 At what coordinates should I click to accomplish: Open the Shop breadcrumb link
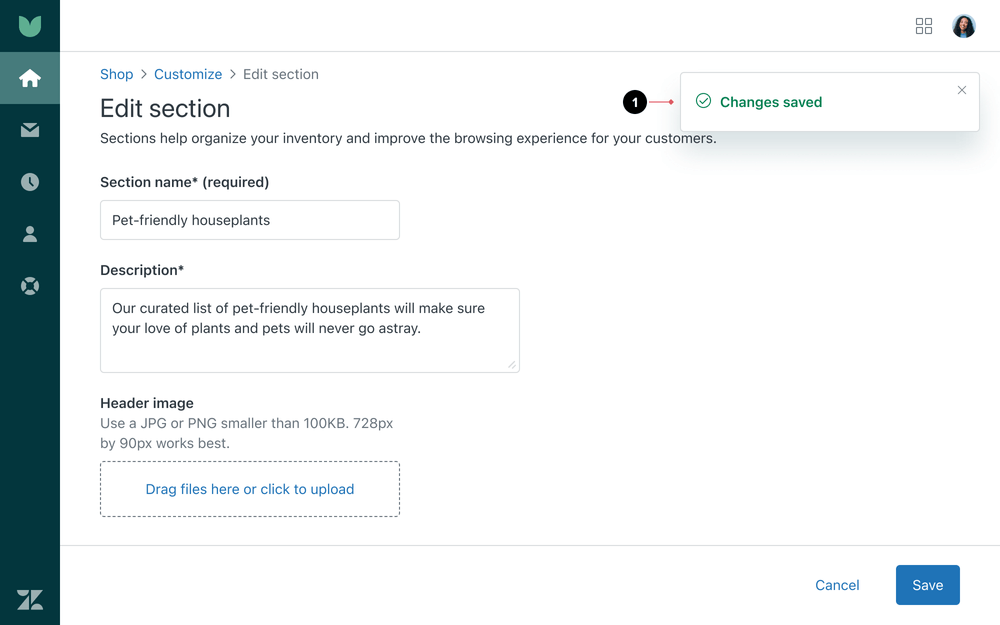pos(116,74)
